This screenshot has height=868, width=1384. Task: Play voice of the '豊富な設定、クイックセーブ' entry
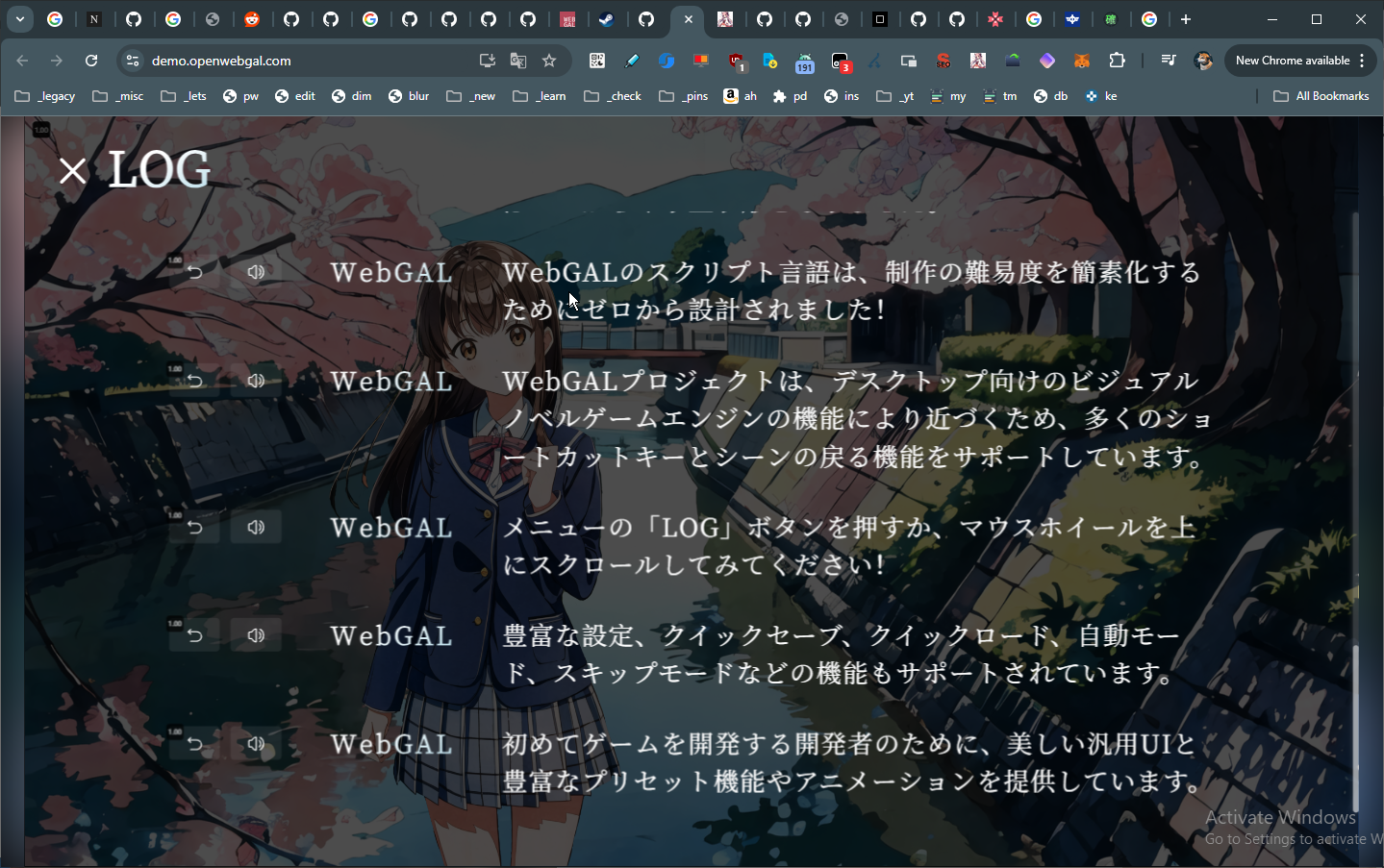click(256, 635)
